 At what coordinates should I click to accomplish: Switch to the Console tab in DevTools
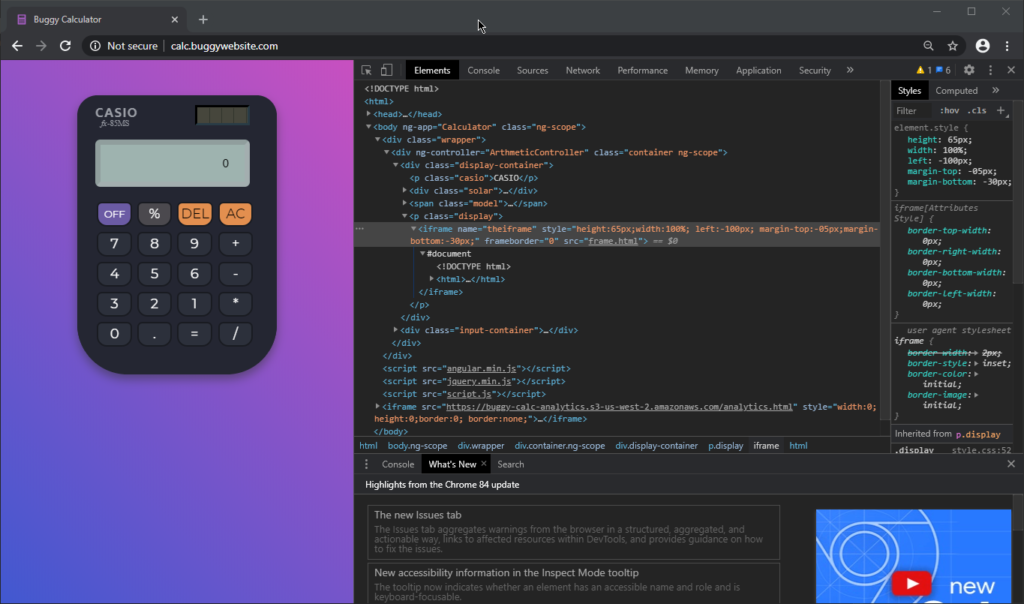pos(483,70)
